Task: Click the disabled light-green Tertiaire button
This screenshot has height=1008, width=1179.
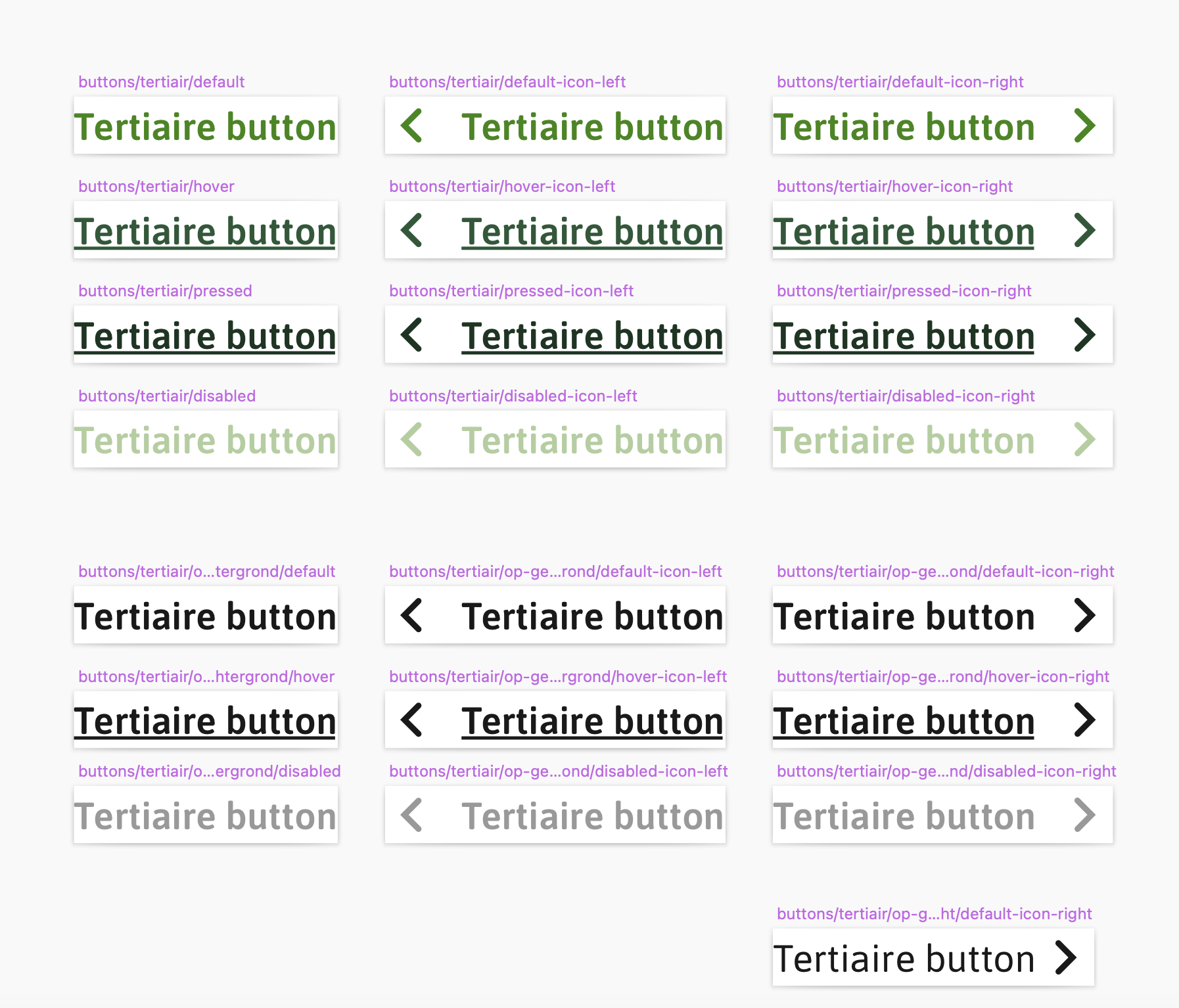Action: pos(206,440)
